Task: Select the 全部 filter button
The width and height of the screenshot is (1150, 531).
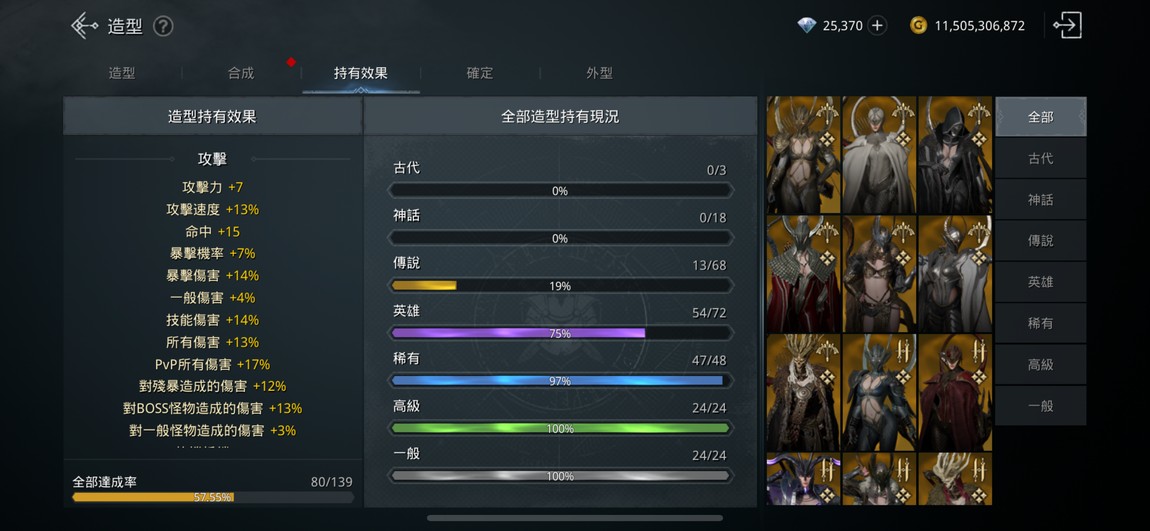Action: coord(1041,117)
